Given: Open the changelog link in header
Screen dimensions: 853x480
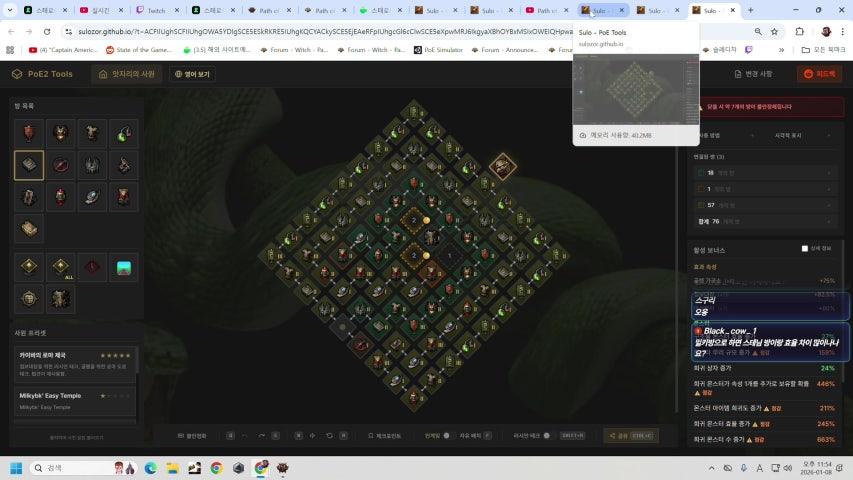Looking at the screenshot, I should 753,74.
